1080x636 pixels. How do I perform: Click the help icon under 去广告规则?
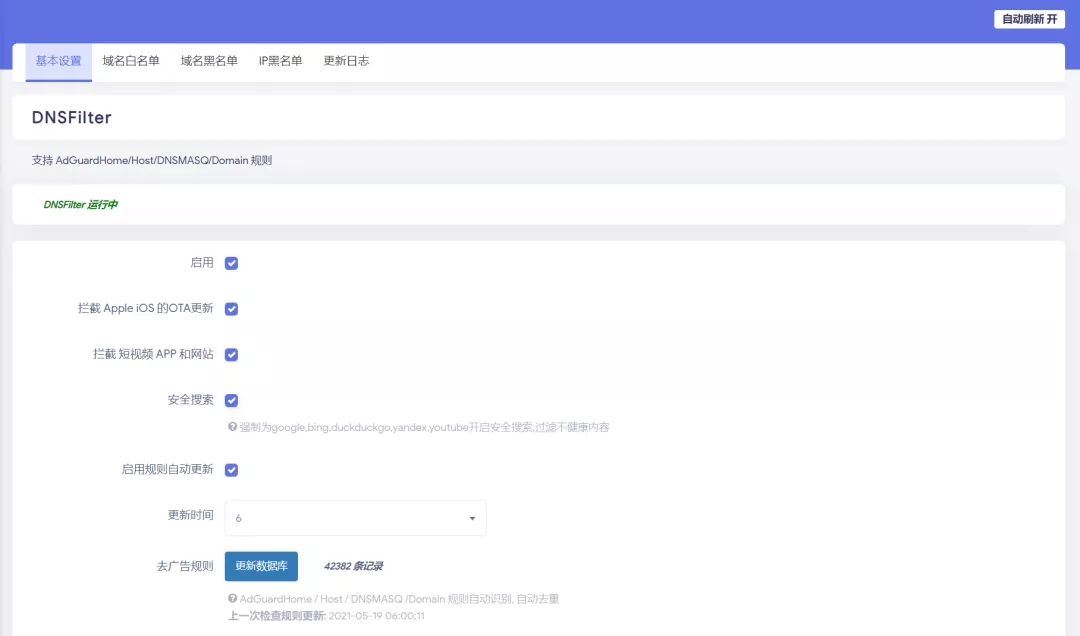coord(230,598)
